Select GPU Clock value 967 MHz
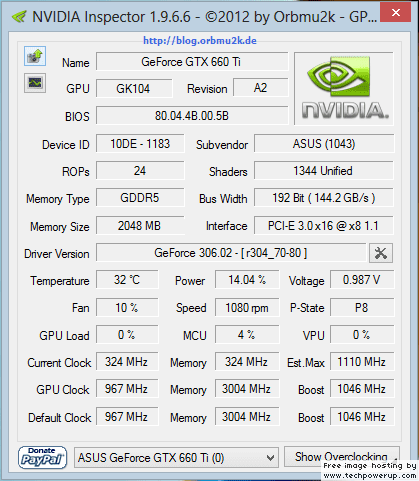The image size is (419, 481). [x=127, y=389]
